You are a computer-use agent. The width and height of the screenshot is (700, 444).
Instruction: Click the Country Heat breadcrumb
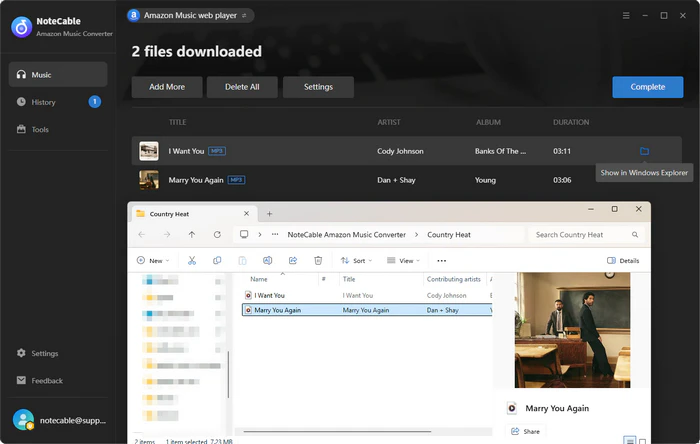[449, 235]
